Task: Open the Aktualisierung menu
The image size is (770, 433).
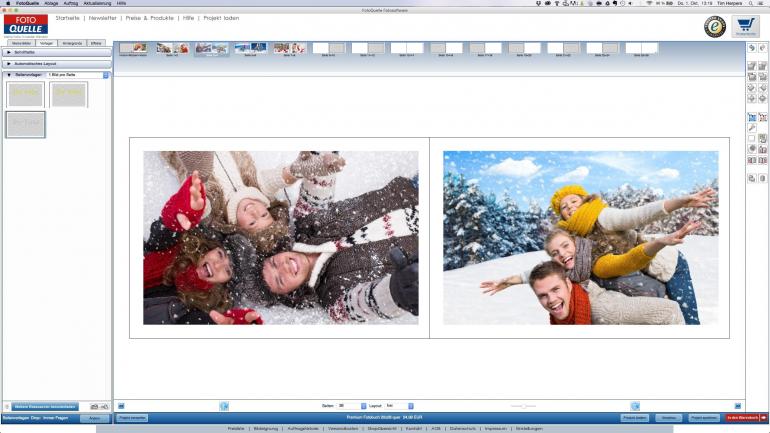Action: click(97, 3)
